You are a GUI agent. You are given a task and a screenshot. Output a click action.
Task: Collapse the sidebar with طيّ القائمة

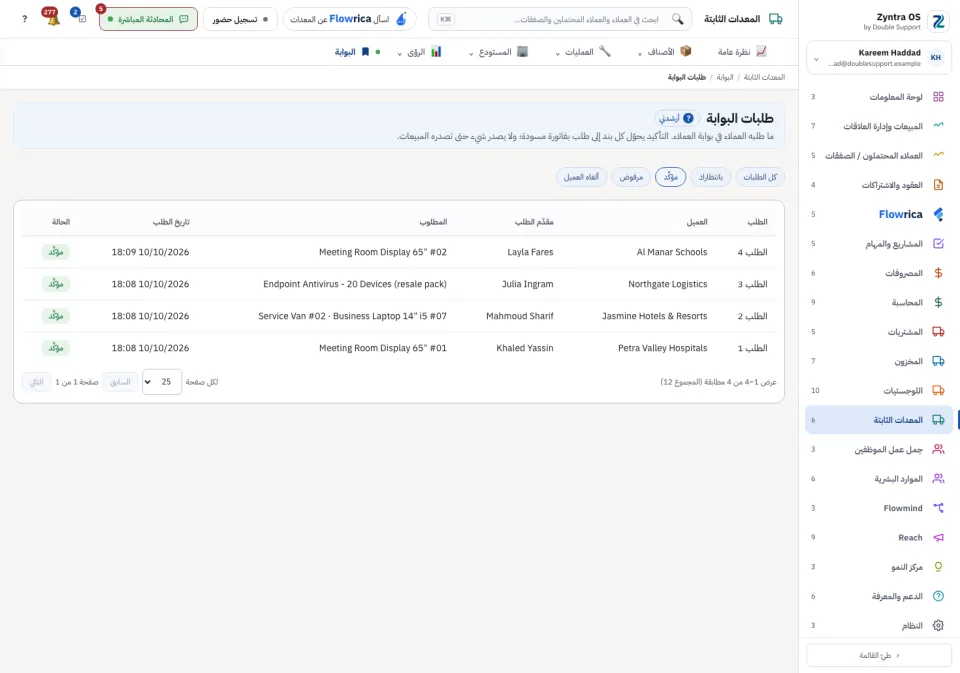[879, 655]
